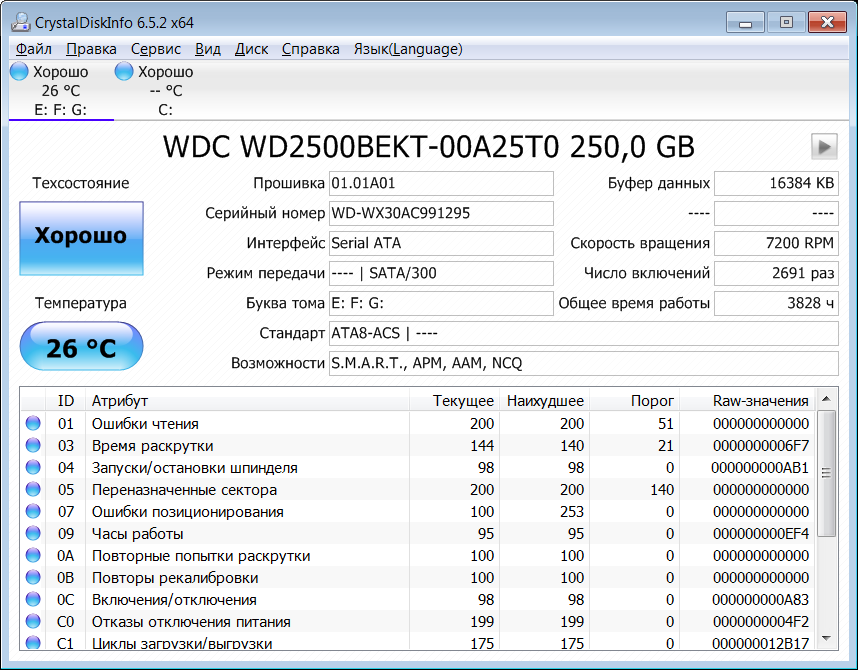Open the Правка menu

91,49
